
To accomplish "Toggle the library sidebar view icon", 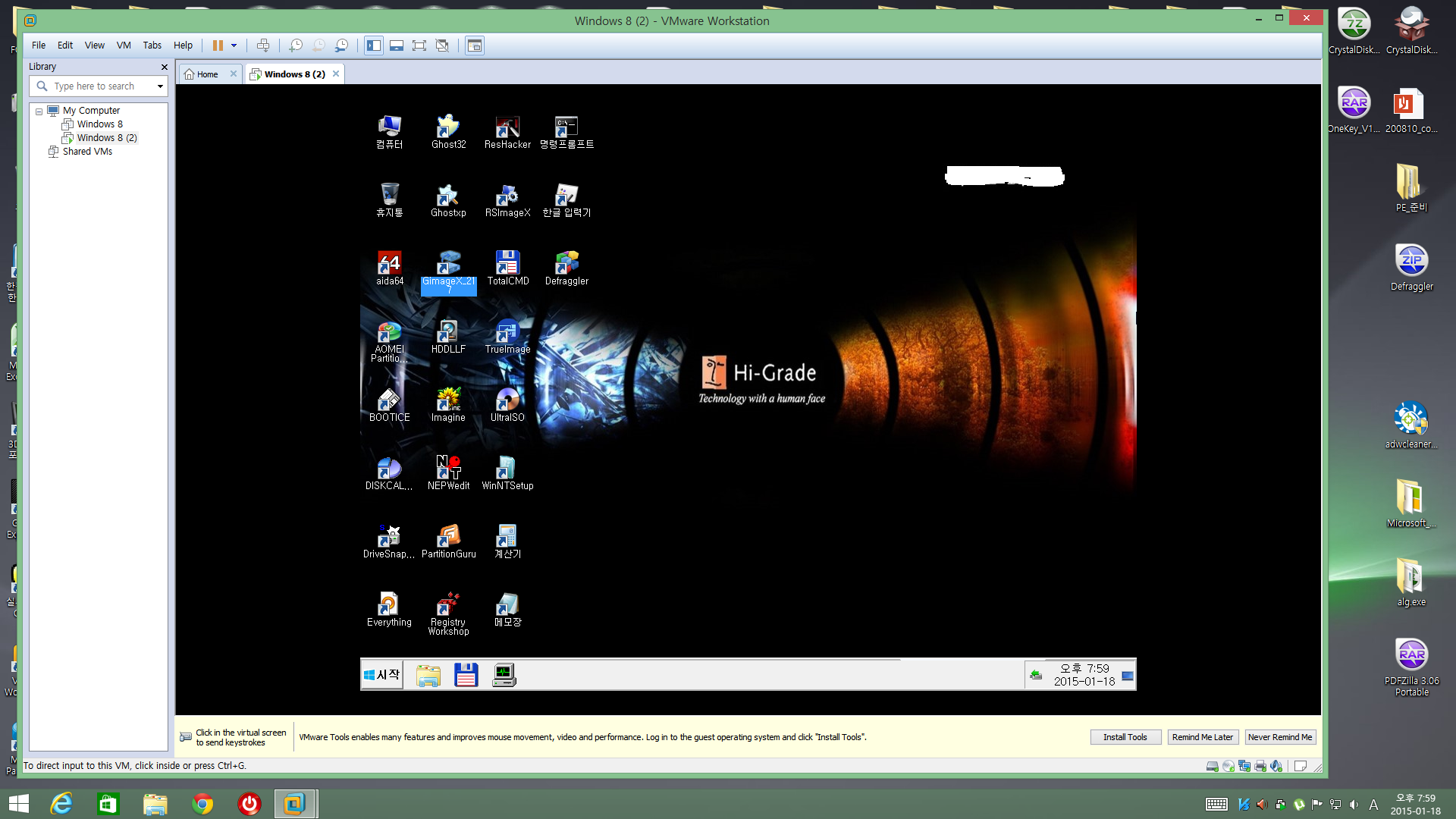I will tap(374, 45).
